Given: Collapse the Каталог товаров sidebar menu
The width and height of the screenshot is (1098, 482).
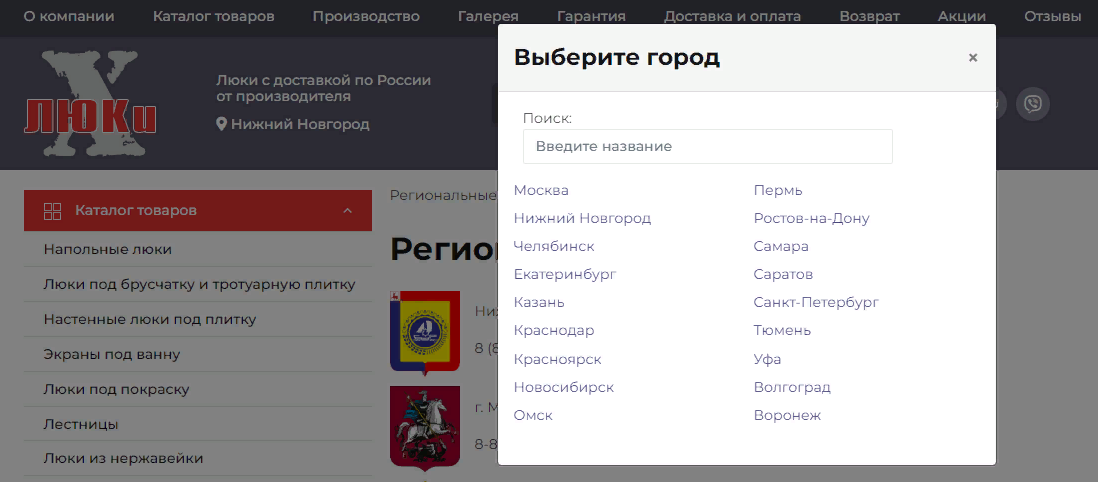Looking at the screenshot, I should 348,211.
